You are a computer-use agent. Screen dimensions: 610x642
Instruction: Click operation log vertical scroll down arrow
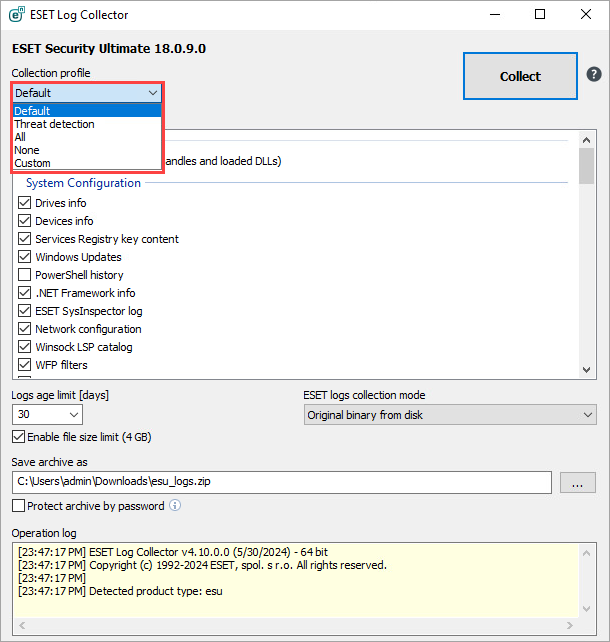(586, 609)
